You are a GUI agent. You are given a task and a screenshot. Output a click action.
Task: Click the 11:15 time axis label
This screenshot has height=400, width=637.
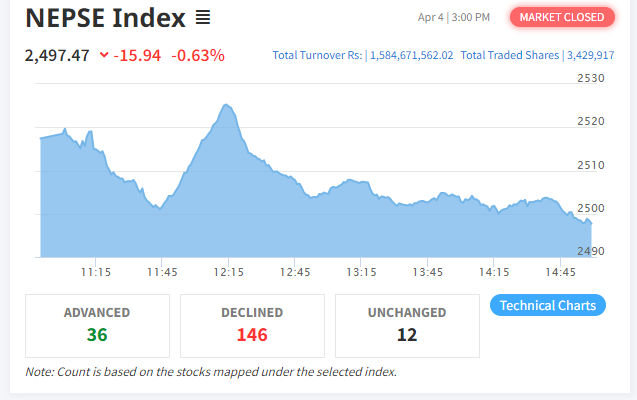click(96, 272)
